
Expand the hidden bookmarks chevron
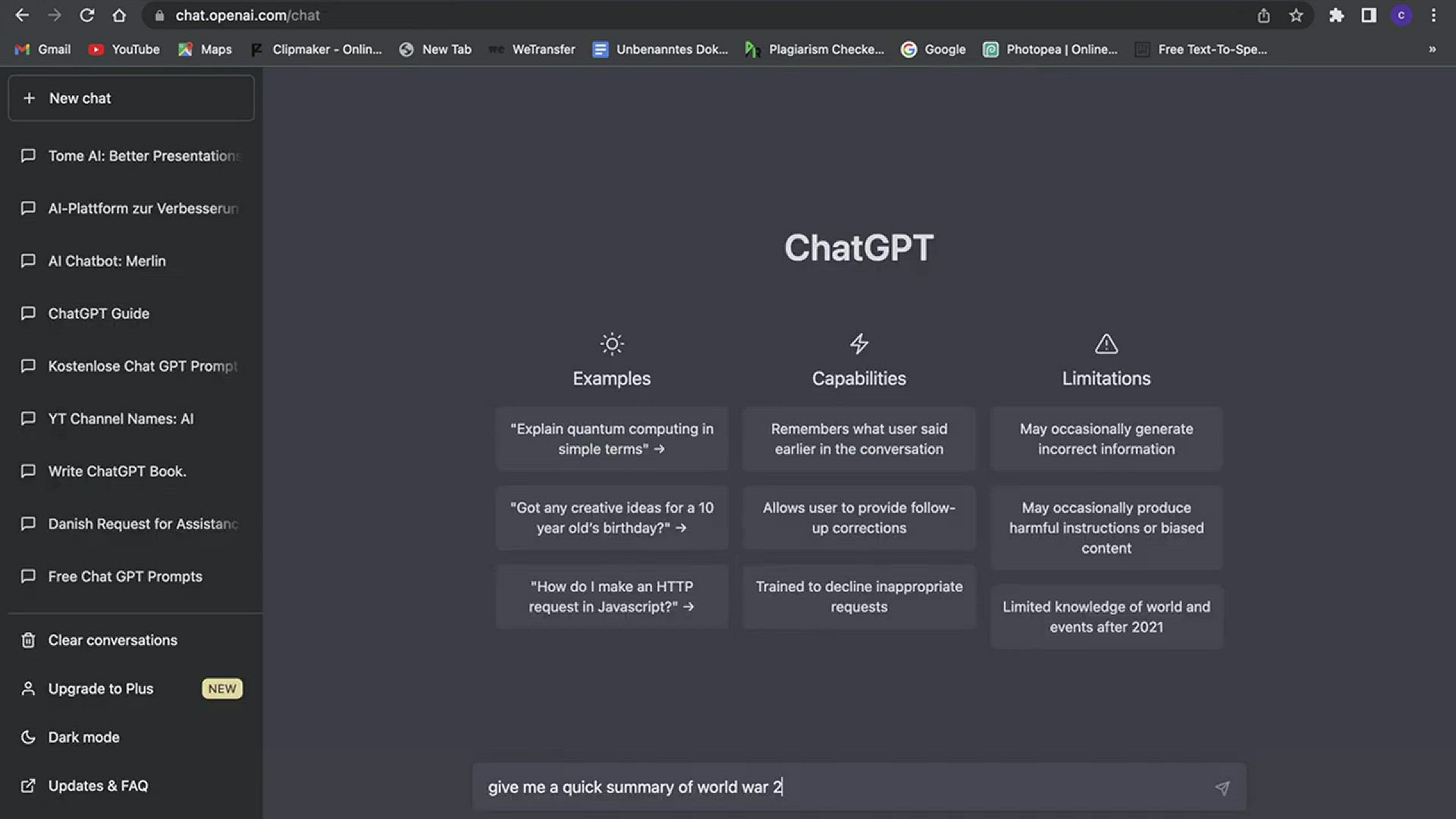point(1432,49)
